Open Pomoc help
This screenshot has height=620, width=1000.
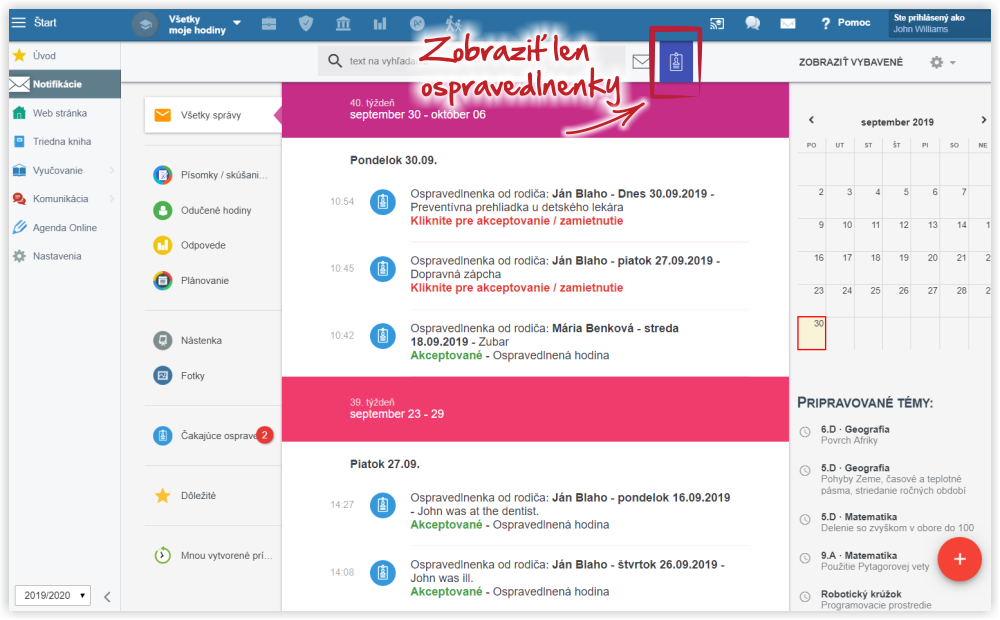(x=846, y=23)
